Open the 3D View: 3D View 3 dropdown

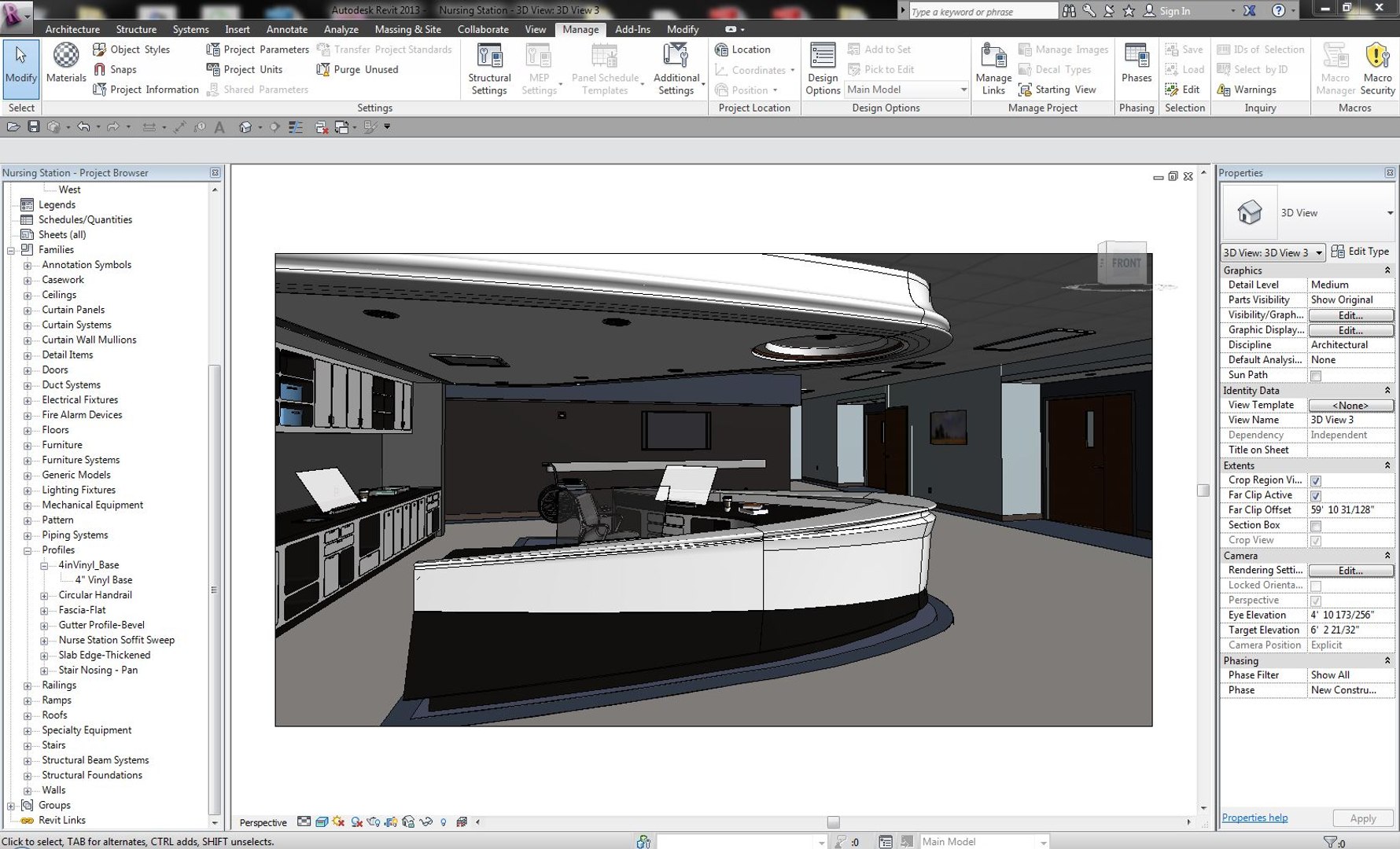pyautogui.click(x=1273, y=252)
